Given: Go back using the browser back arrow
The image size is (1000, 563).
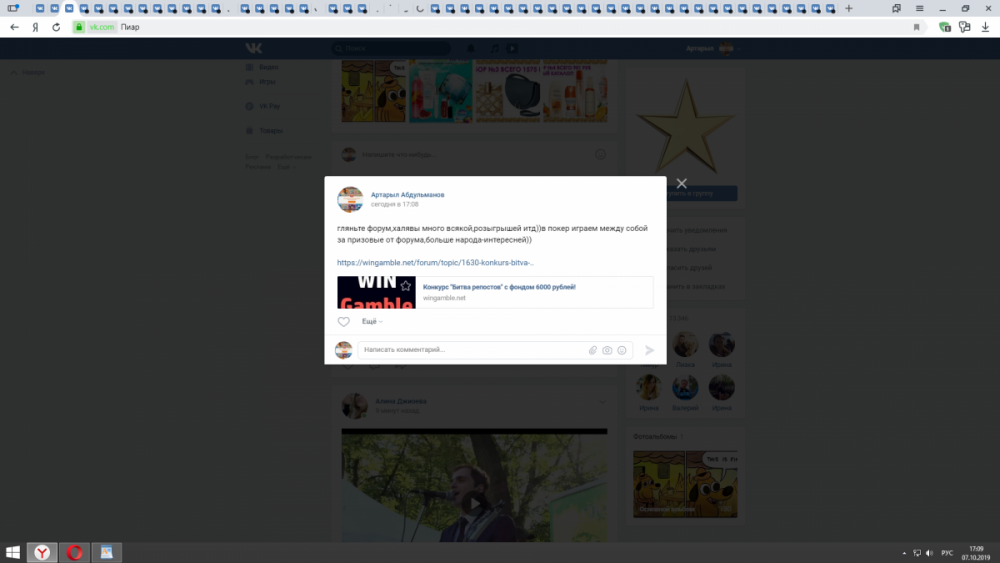Looking at the screenshot, I should pos(14,27).
